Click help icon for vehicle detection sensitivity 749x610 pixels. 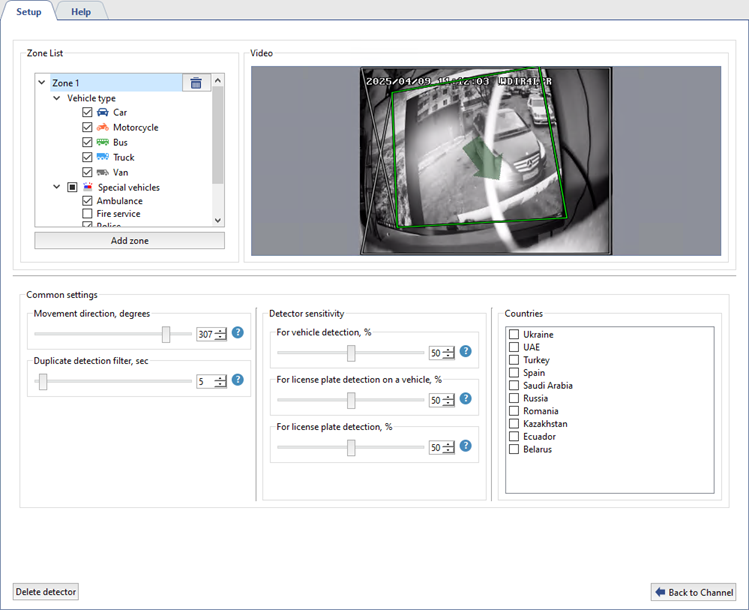click(x=465, y=352)
